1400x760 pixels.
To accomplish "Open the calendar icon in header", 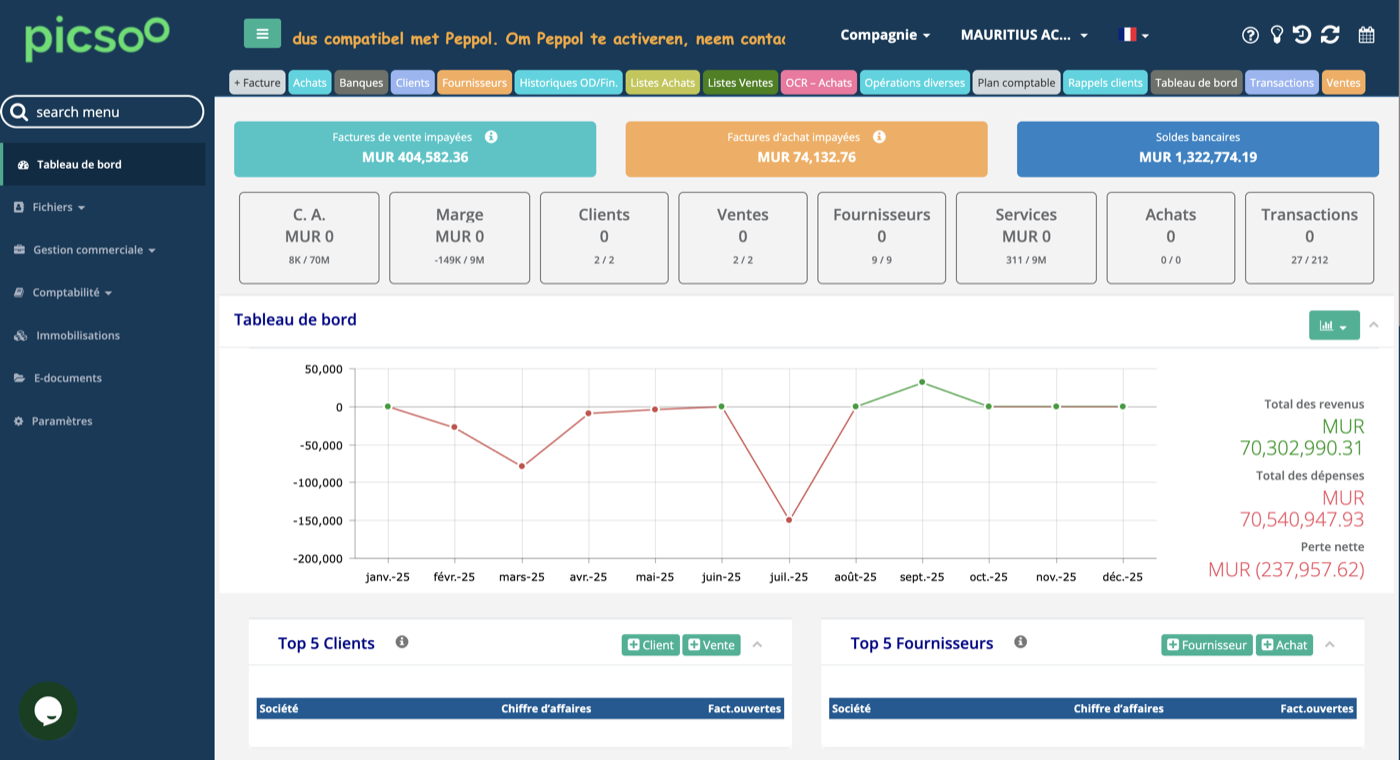I will pyautogui.click(x=1366, y=35).
